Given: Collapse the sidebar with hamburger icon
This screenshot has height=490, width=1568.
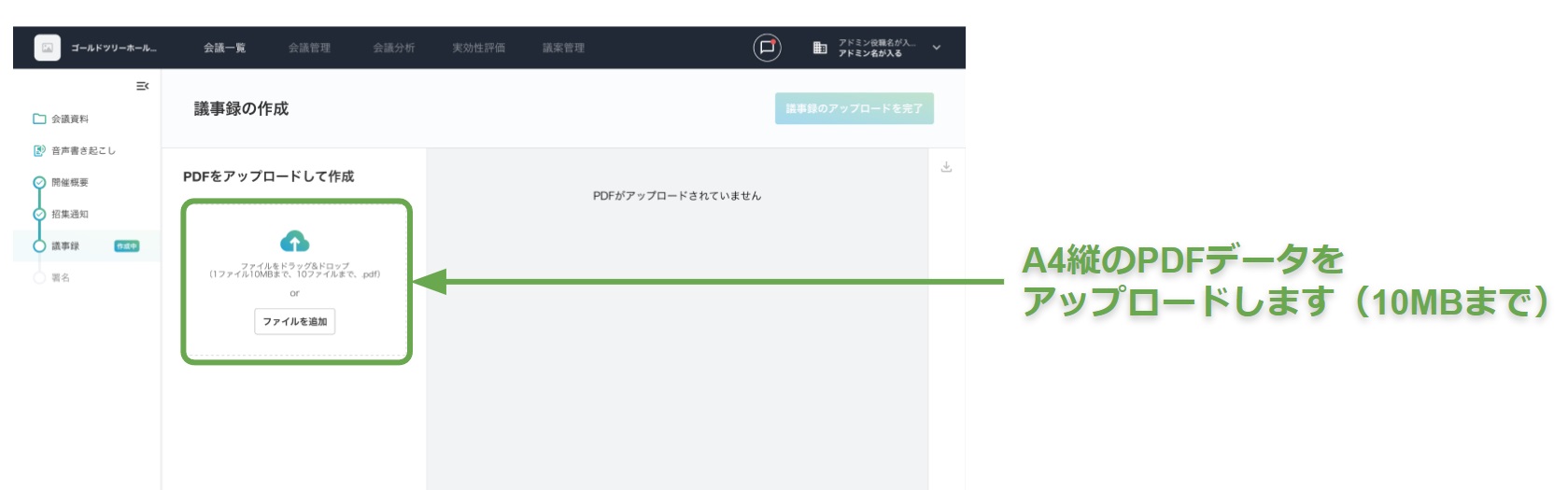Looking at the screenshot, I should tap(142, 86).
